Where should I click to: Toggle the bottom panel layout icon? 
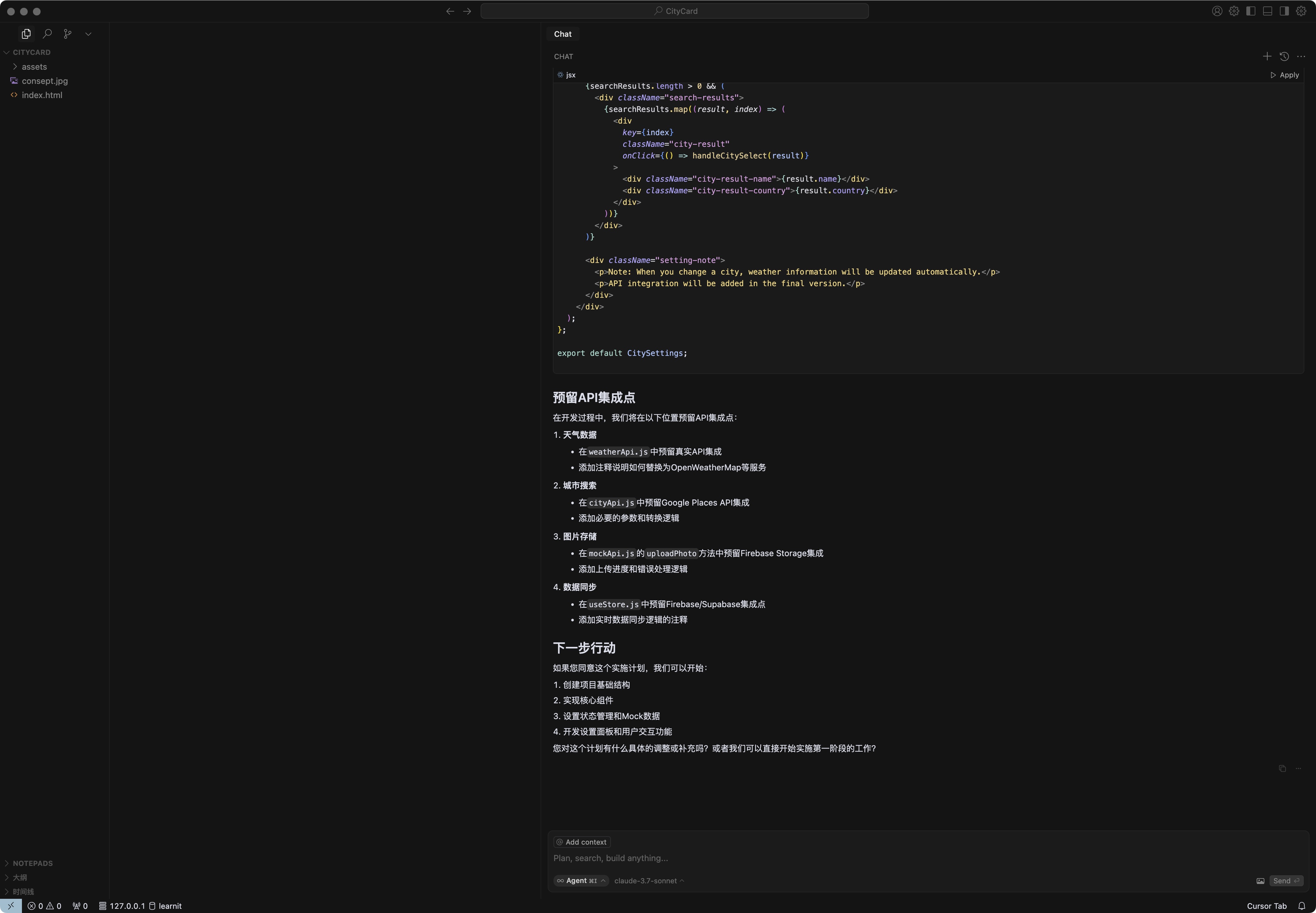[1267, 11]
